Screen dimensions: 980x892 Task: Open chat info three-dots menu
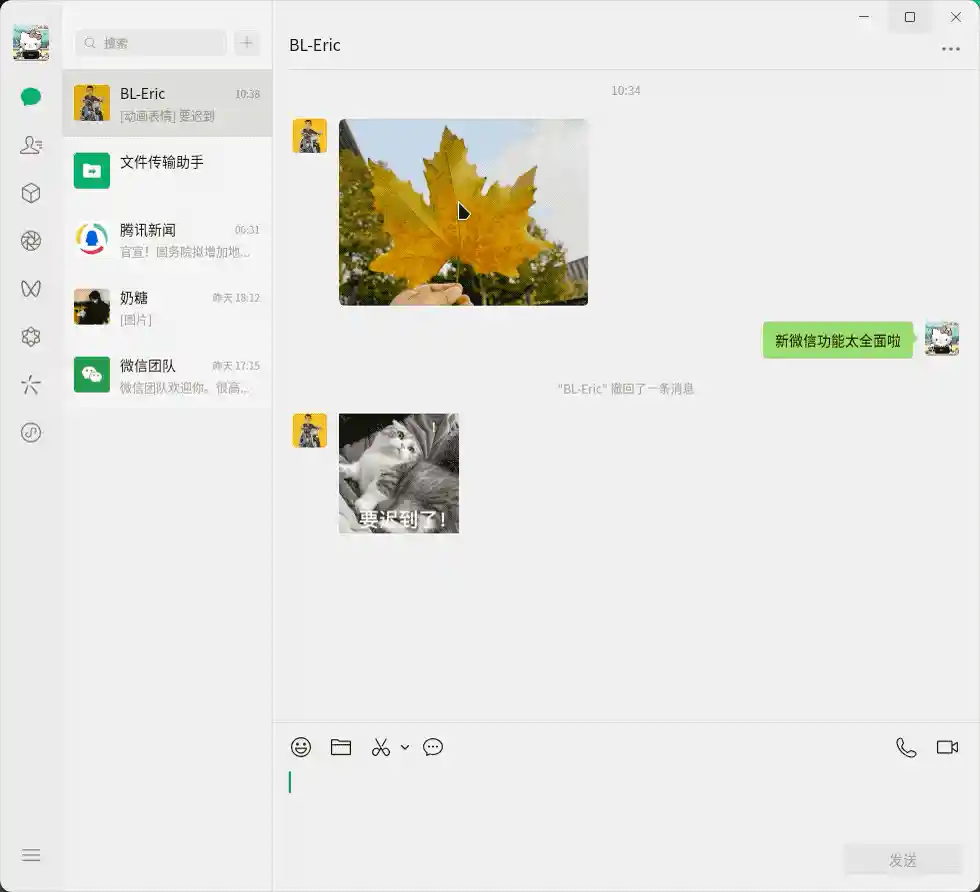tap(951, 49)
